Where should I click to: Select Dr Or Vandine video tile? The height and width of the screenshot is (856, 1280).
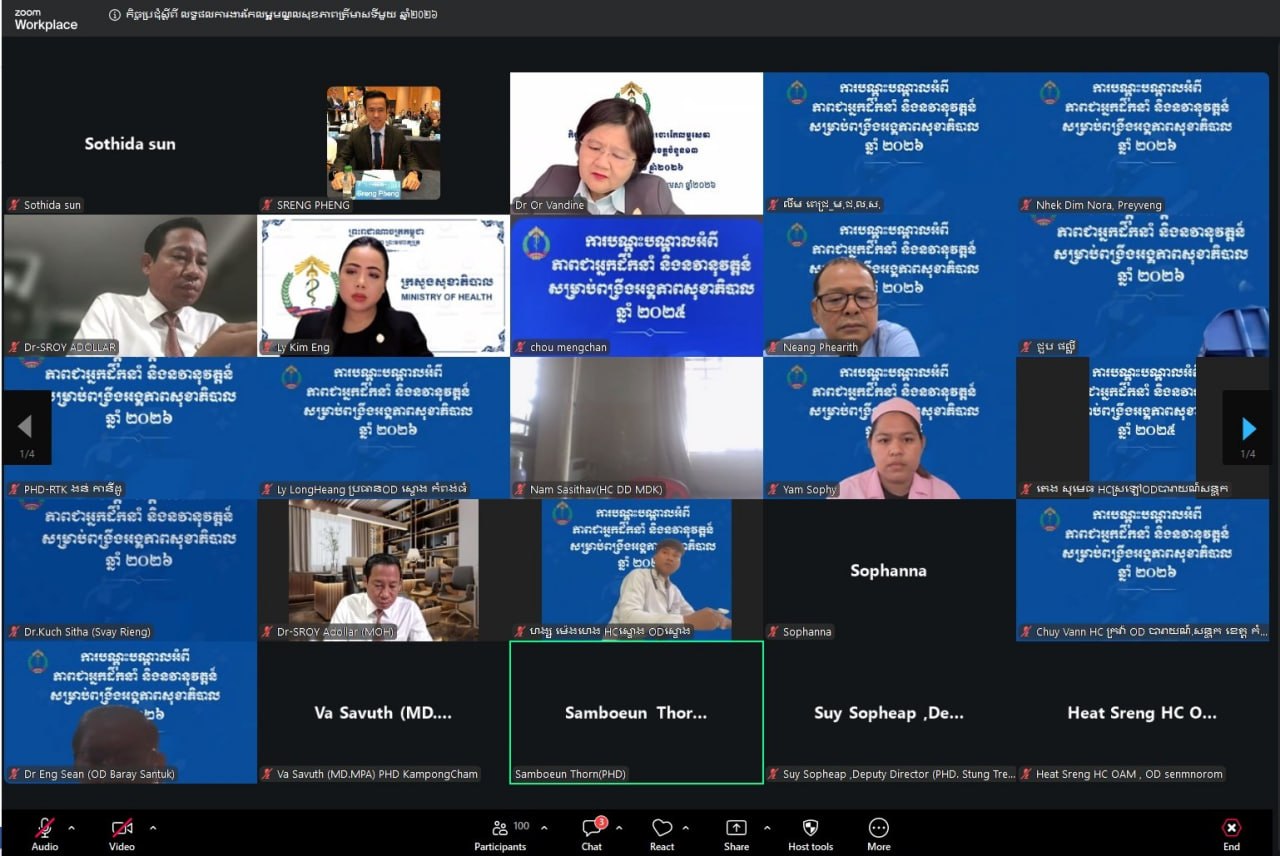[636, 143]
